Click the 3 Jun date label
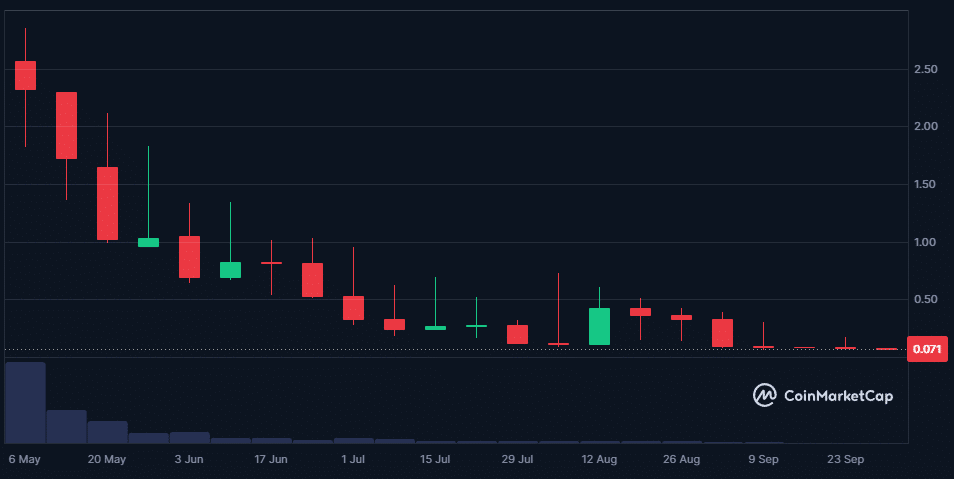 [189, 460]
